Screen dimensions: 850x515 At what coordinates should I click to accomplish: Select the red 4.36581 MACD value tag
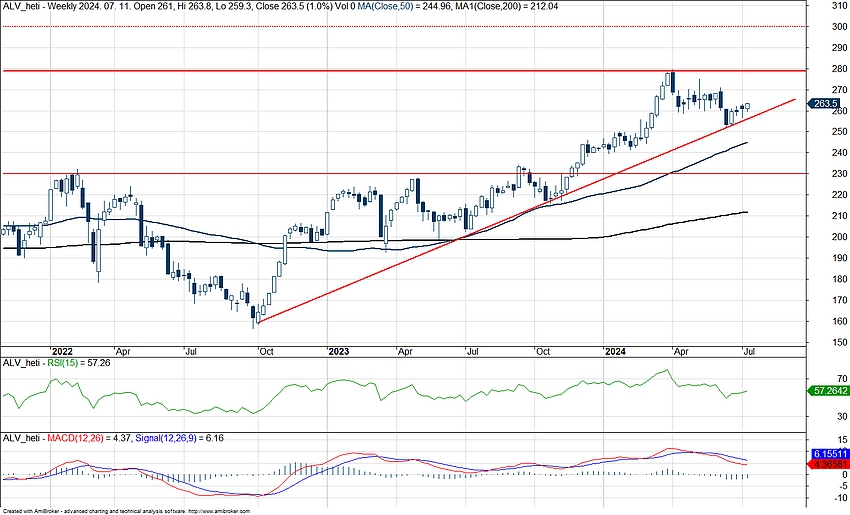[828, 465]
